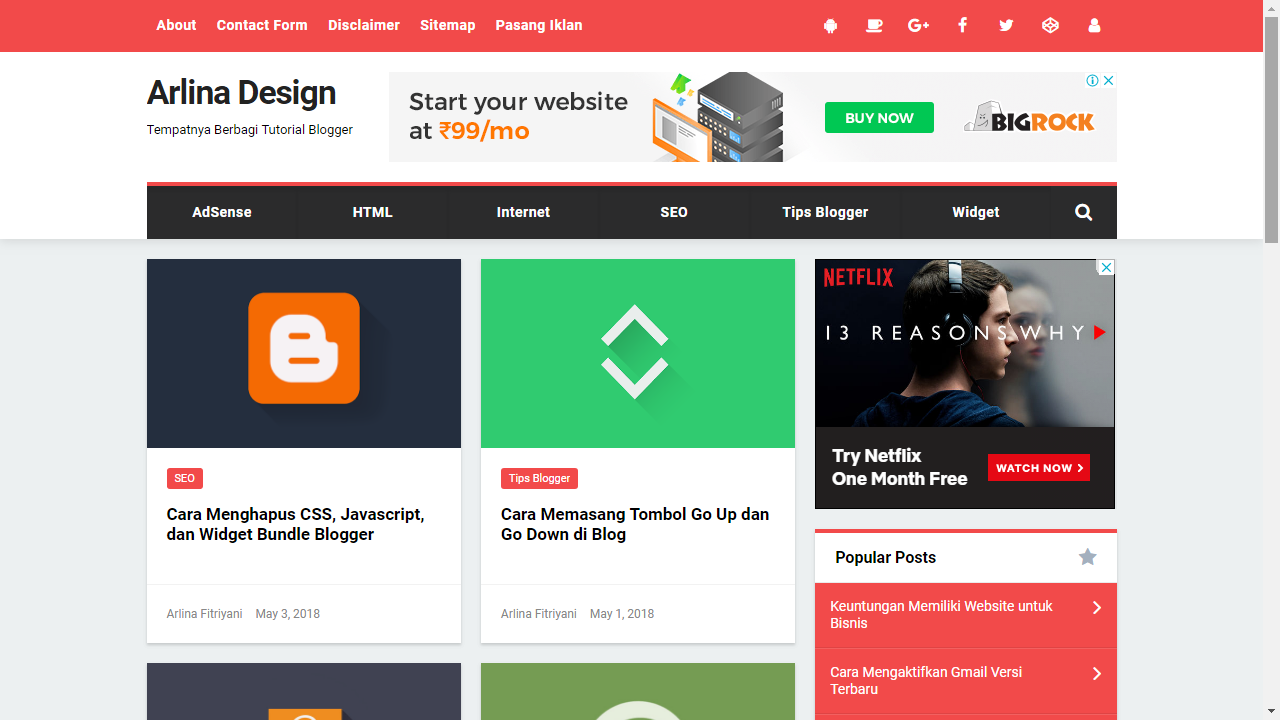1280x720 pixels.
Task: Open popular post Keuntungan Memiliki Website untuk Bisnis
Action: 941,614
